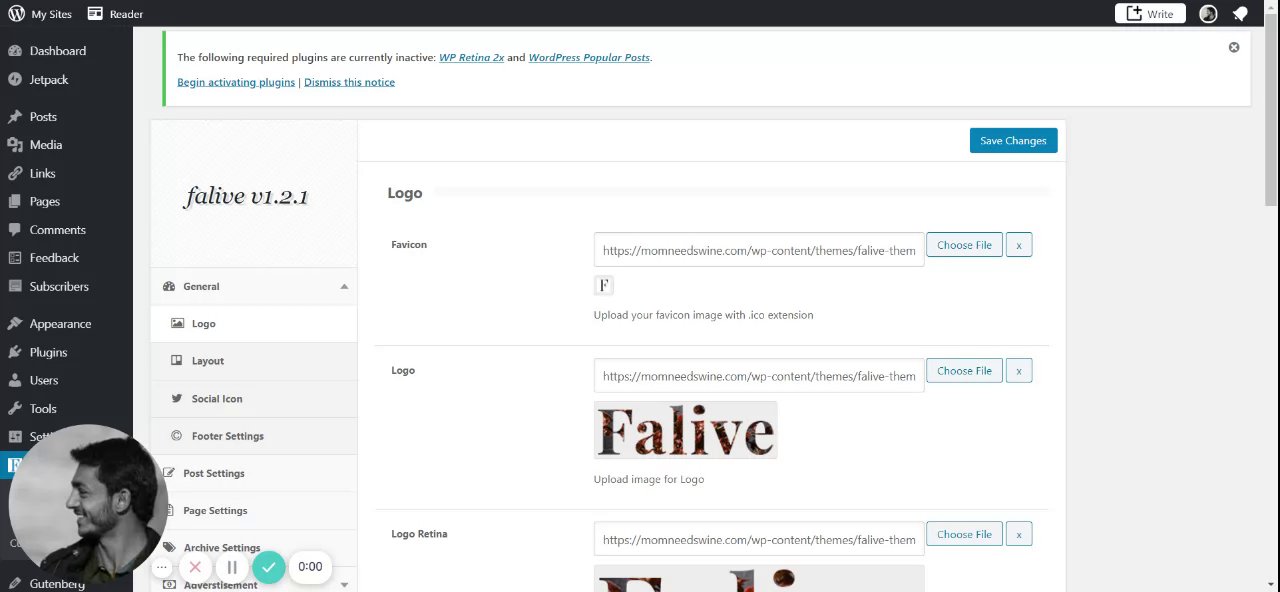Choose File for the Favicon
The width and height of the screenshot is (1280, 592).
pyautogui.click(x=964, y=245)
